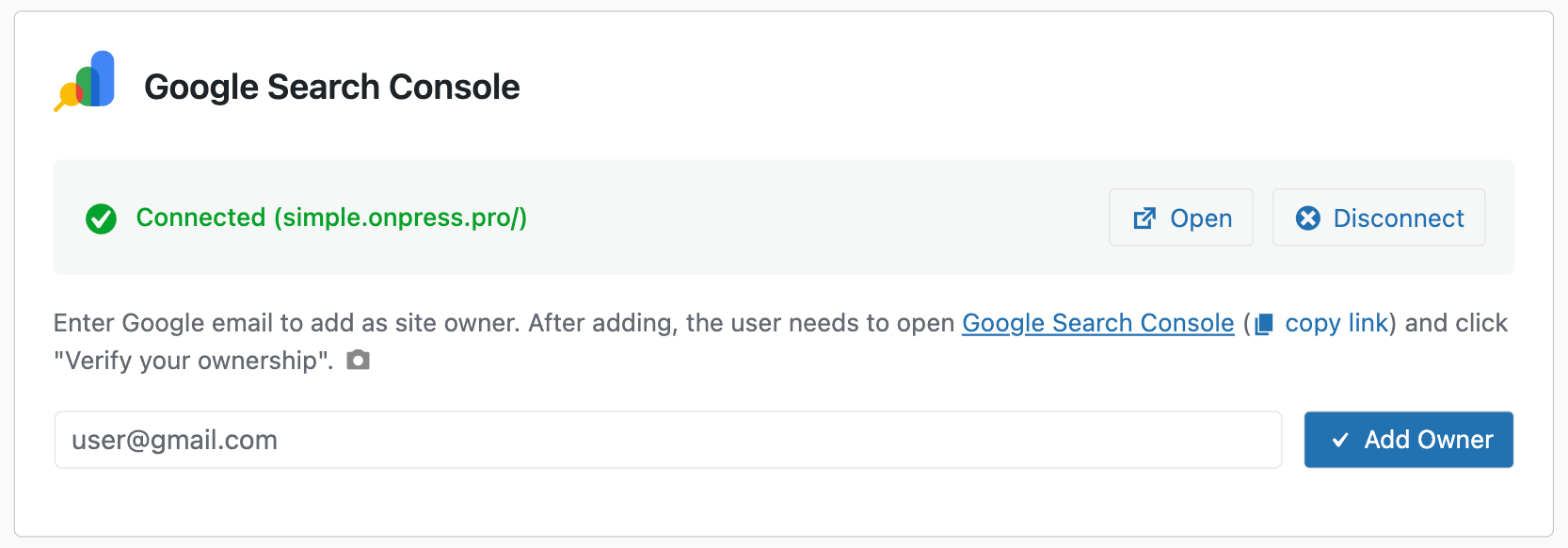Open the connected Search Console property
The height and width of the screenshot is (548, 1568).
point(1181,218)
